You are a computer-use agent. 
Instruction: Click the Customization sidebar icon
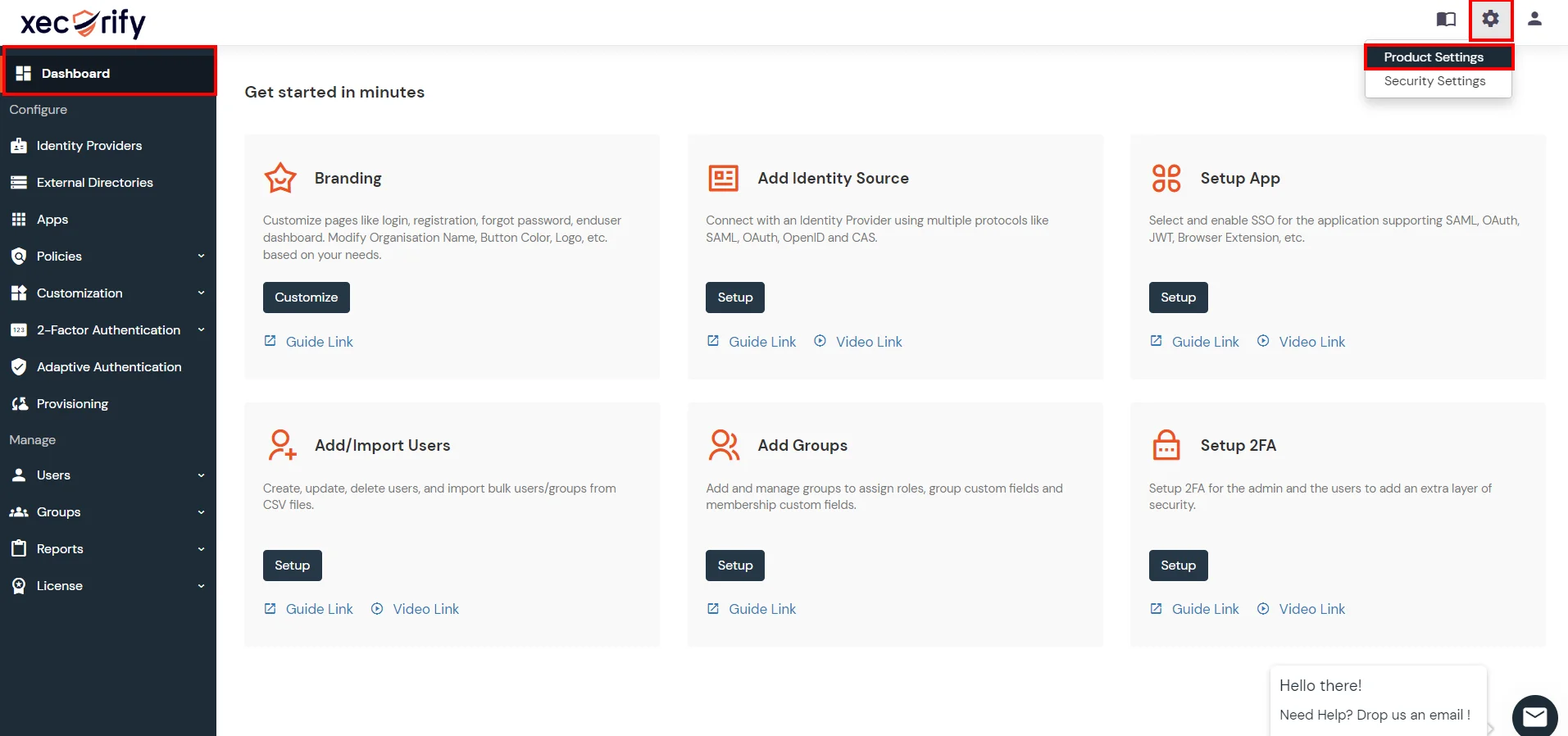(19, 293)
